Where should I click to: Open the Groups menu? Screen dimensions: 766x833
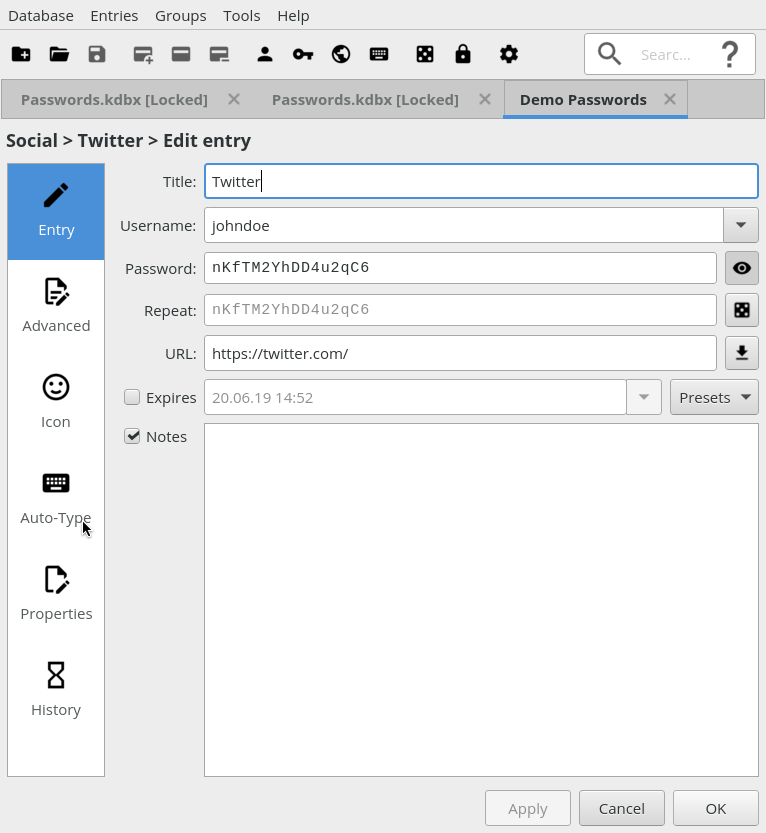[181, 16]
